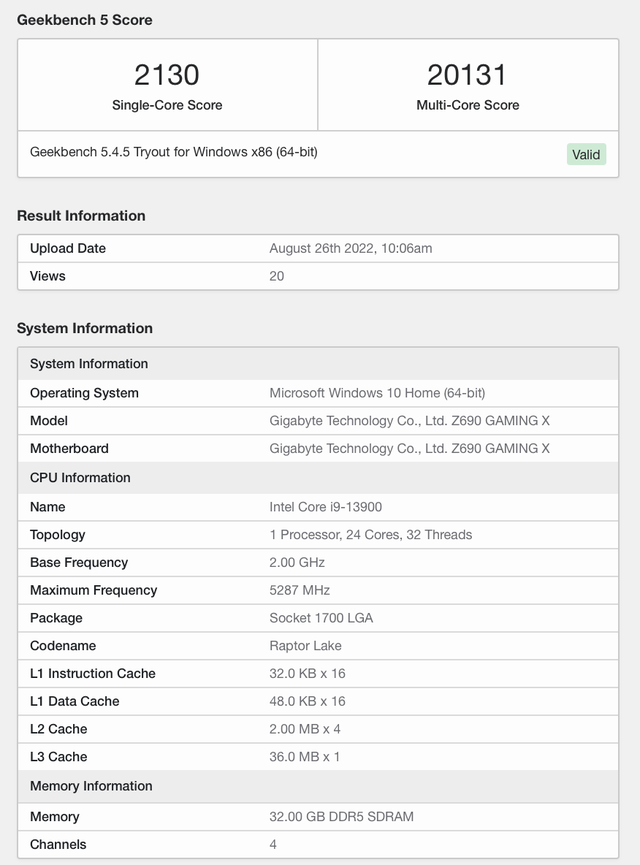Select 1 Processor, 24 Cores, 32 Threads

tap(371, 535)
